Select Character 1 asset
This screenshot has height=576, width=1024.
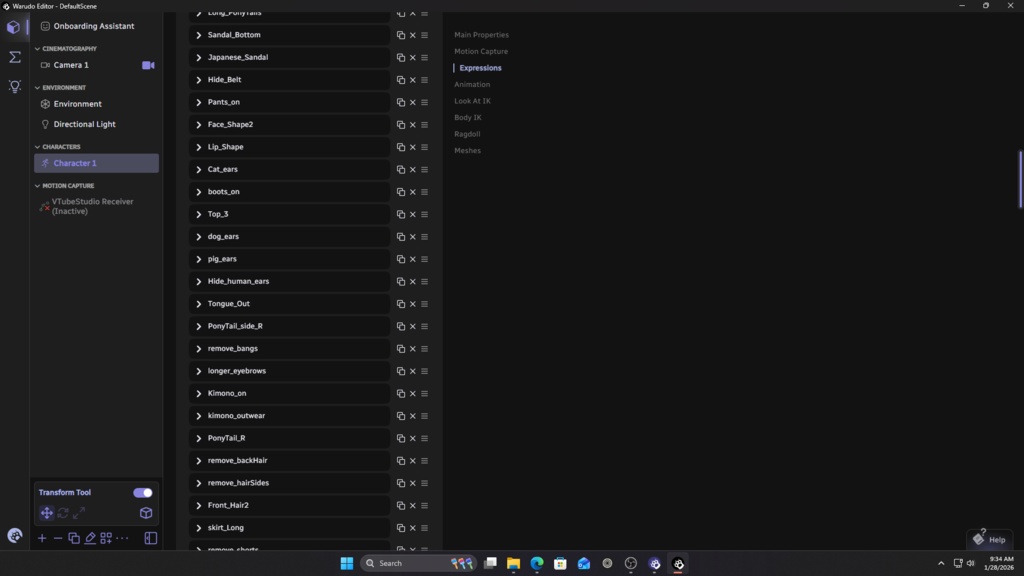coord(96,163)
